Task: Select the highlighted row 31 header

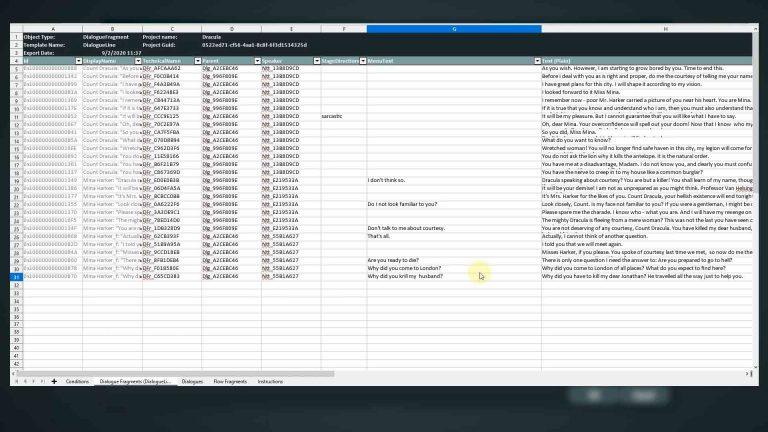Action: click(16, 277)
